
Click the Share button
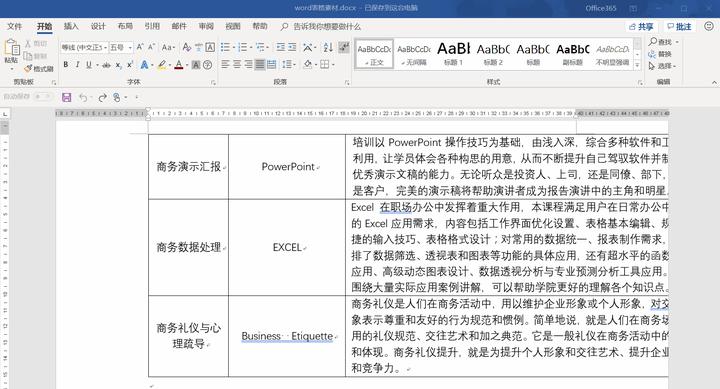[641, 27]
